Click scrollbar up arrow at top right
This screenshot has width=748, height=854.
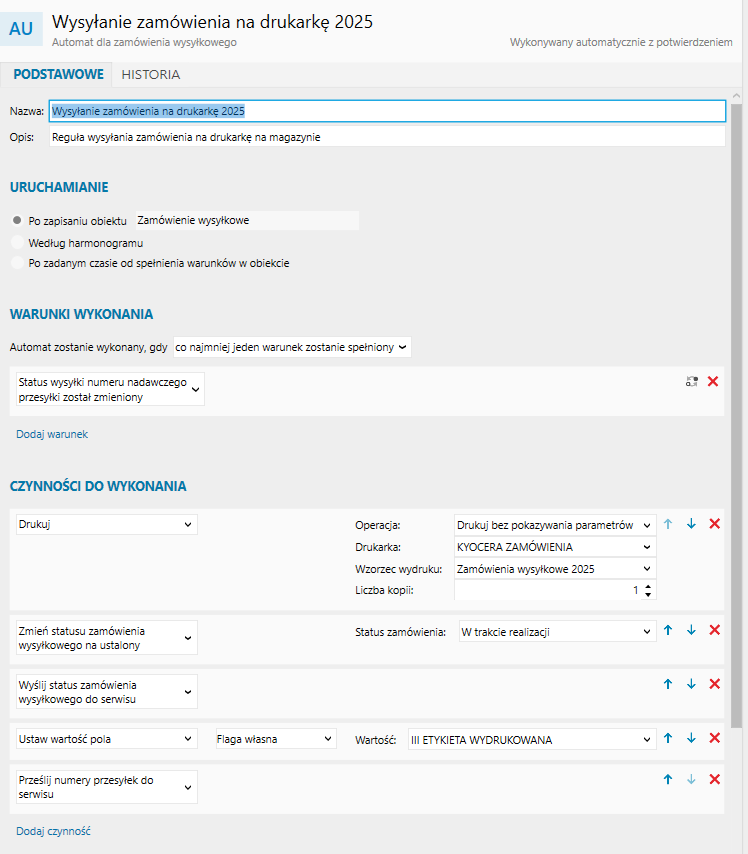736,96
